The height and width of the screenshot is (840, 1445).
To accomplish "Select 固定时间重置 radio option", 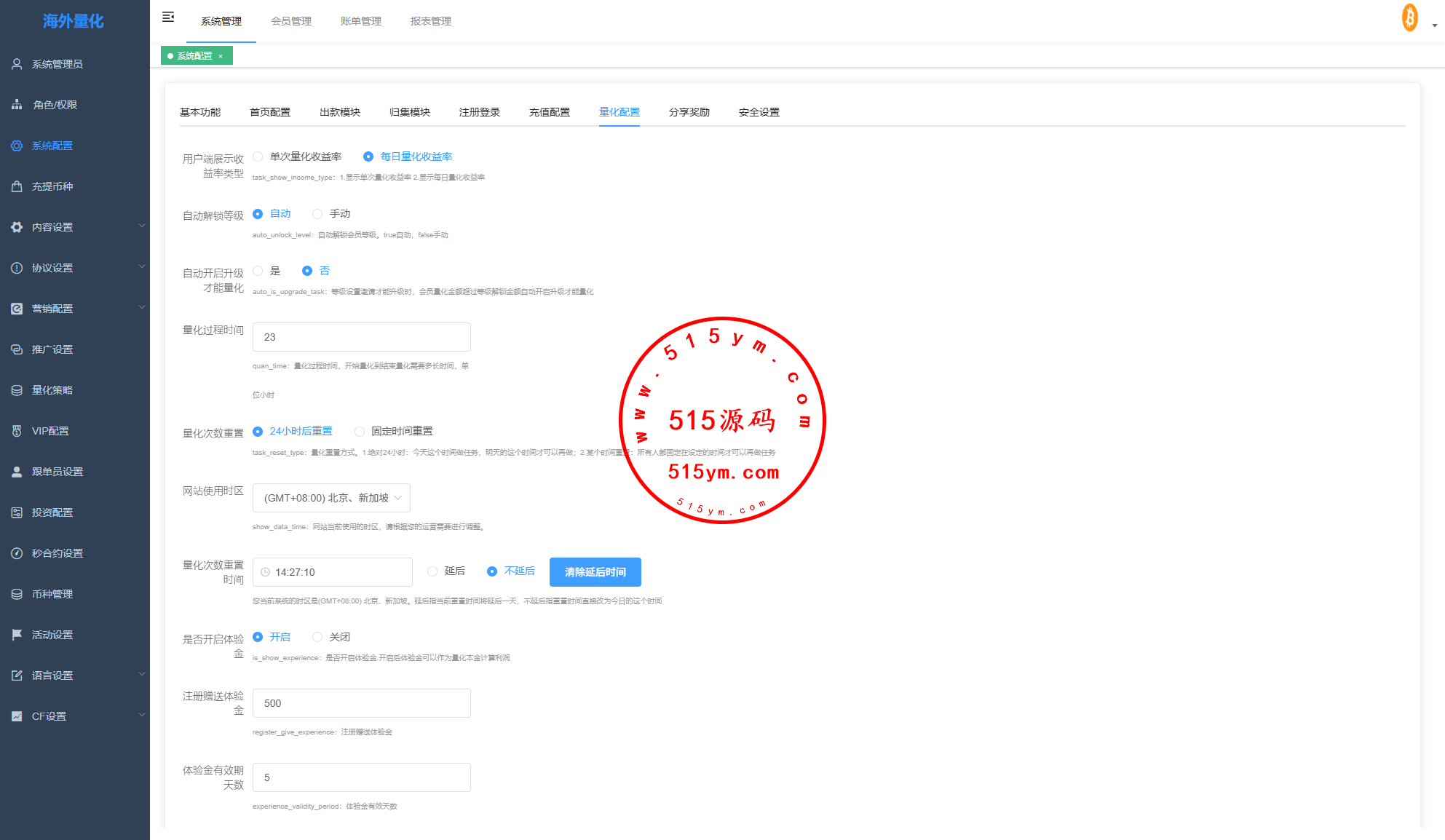I will (360, 432).
